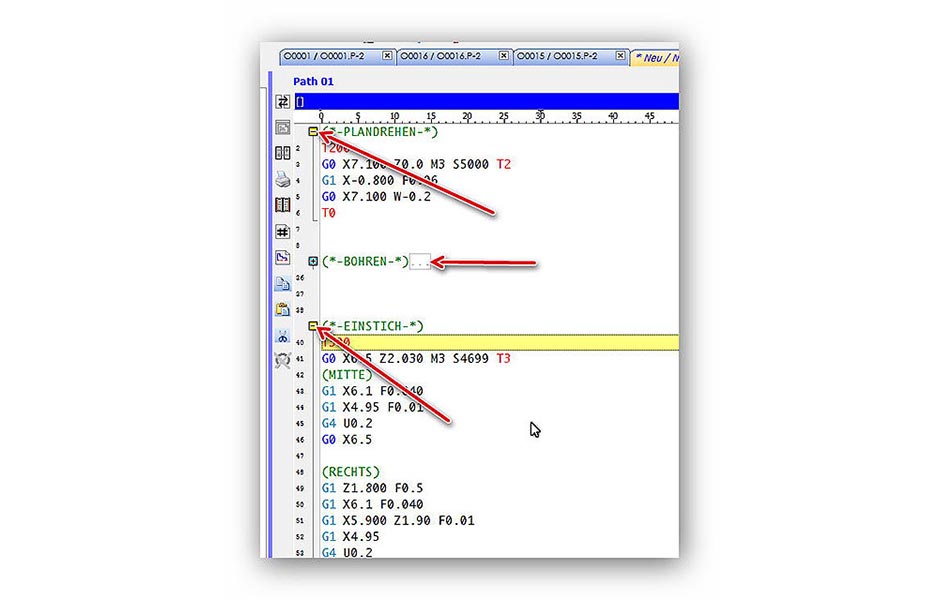Click the column ruler at position 30
940x600 pixels.
click(x=539, y=117)
